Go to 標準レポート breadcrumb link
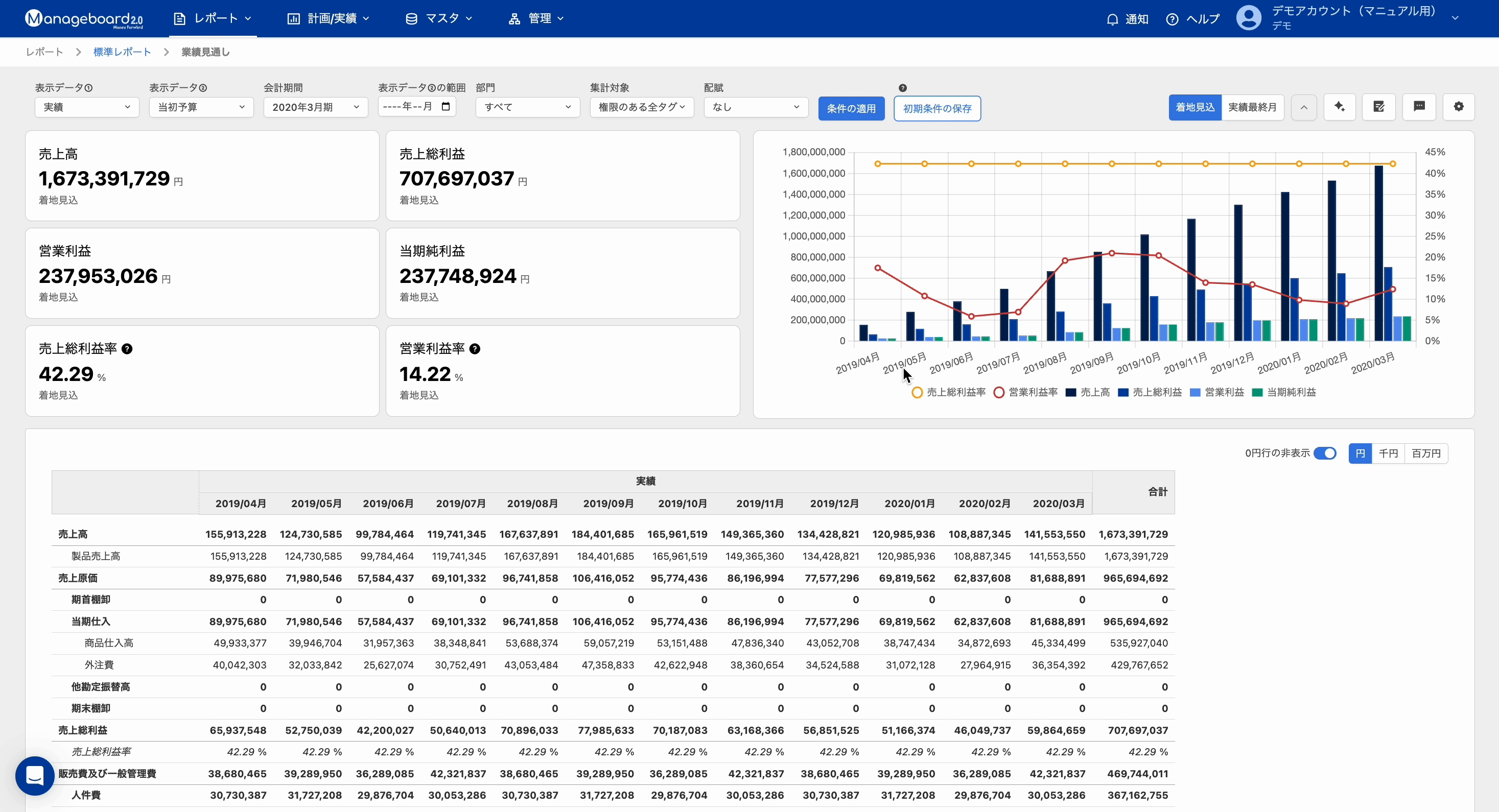1499x812 pixels. click(122, 52)
